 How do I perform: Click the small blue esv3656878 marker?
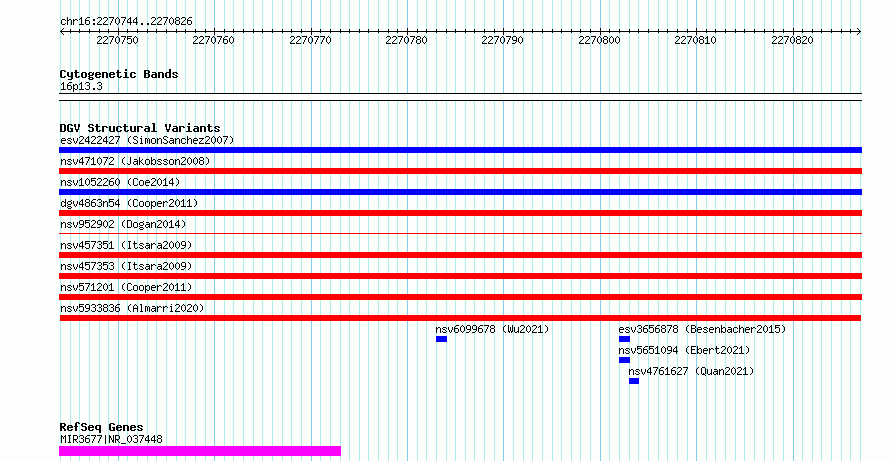coord(624,339)
